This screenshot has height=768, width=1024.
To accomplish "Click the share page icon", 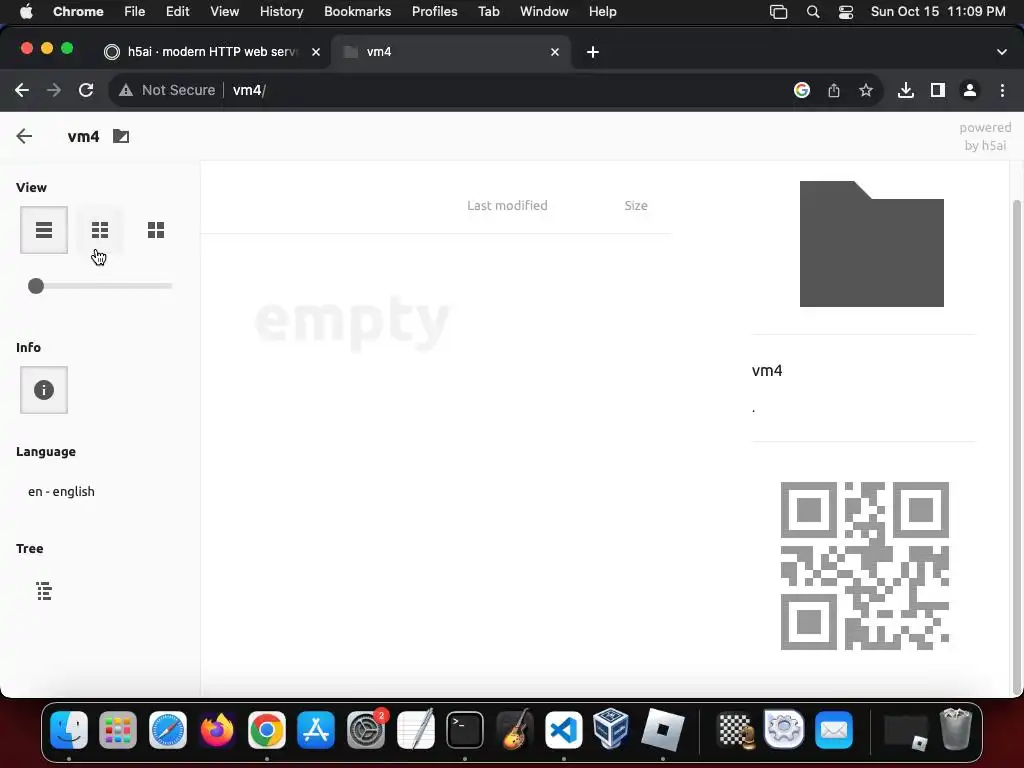I will (x=834, y=90).
